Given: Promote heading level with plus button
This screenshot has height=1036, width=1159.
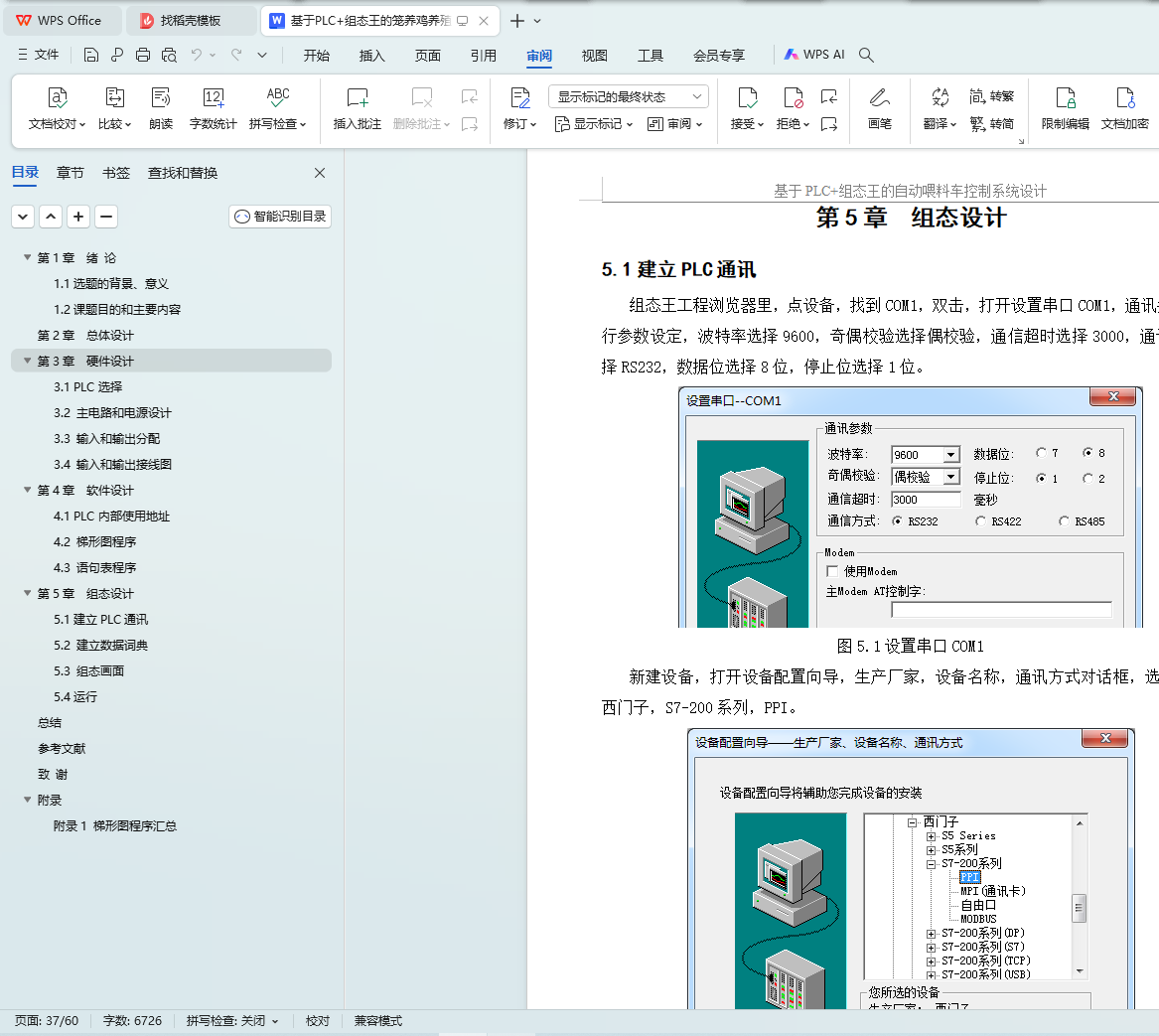Looking at the screenshot, I should [x=78, y=217].
